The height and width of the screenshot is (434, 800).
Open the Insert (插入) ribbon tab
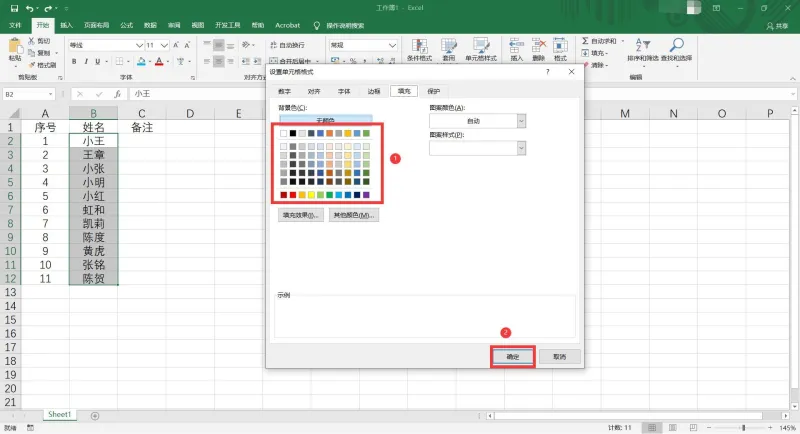pos(66,25)
